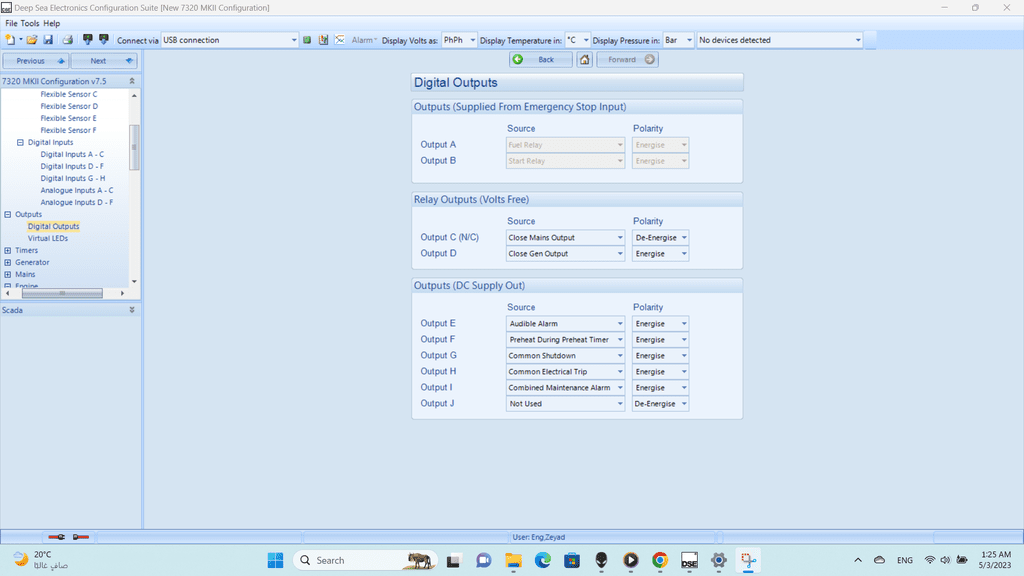The image size is (1024, 576).
Task: Open the Settings gear in the taskbar
Action: point(718,560)
